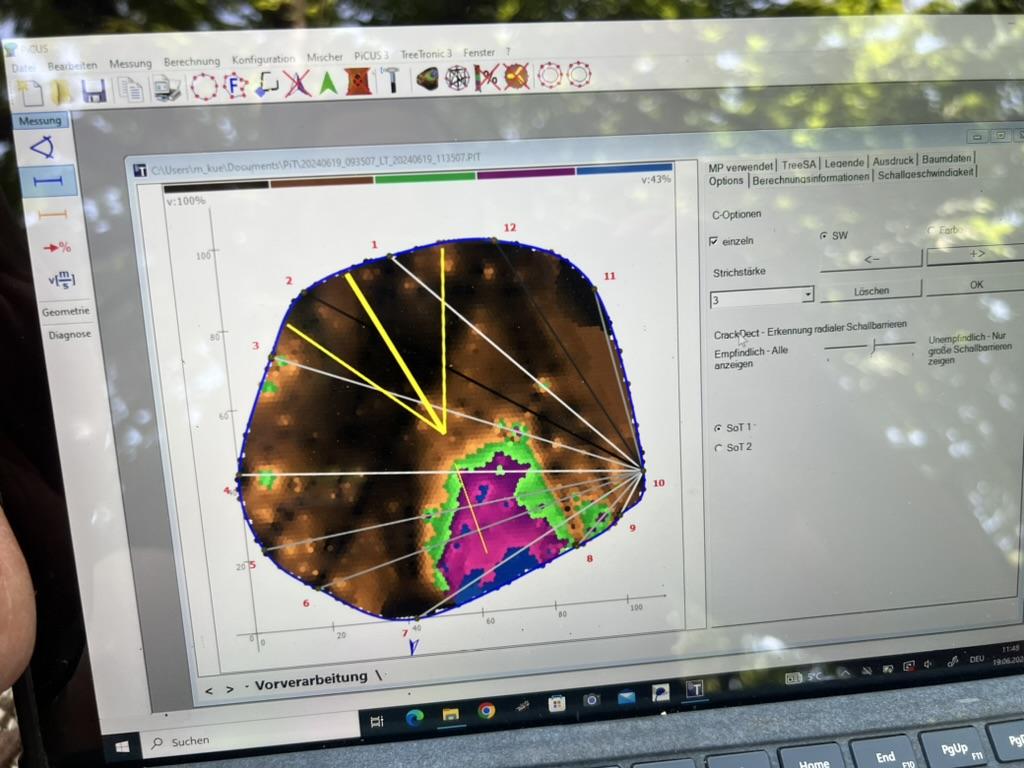Viewport: 1024px width, 768px height.
Task: Select the blue arc caliper tool in sidebar
Action: [x=42, y=148]
